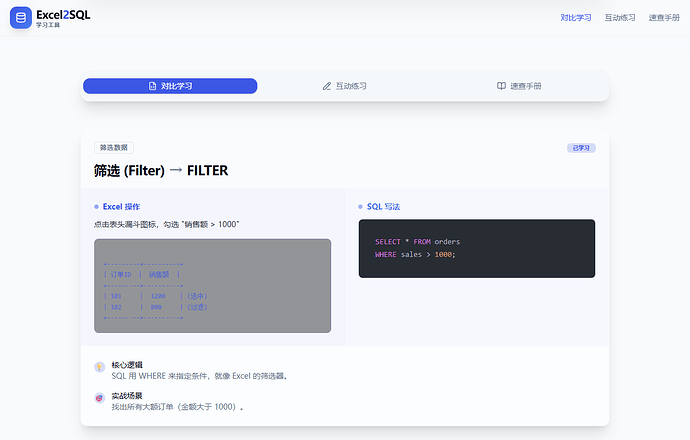The width and height of the screenshot is (690, 440).
Task: Switch to the 互动练习 tab
Action: pyautogui.click(x=345, y=86)
